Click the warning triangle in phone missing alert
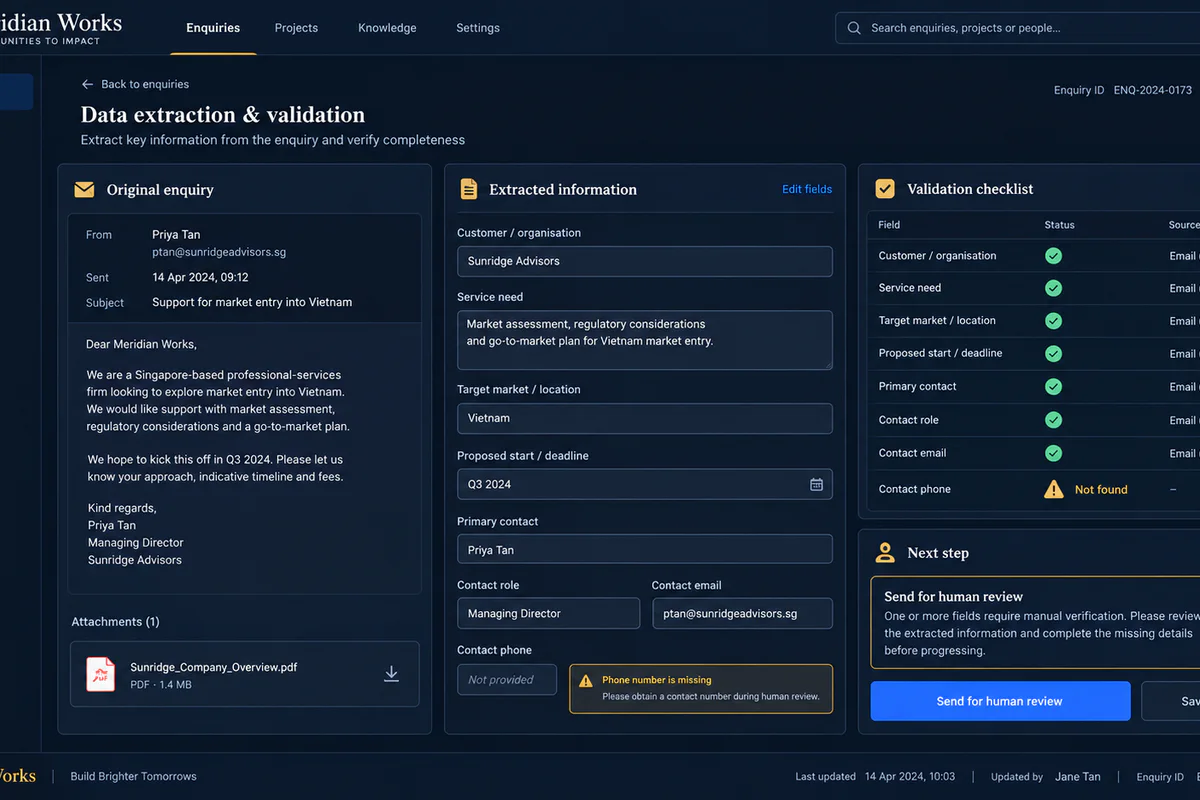Image resolution: width=1200 pixels, height=800 pixels. pyautogui.click(x=586, y=680)
